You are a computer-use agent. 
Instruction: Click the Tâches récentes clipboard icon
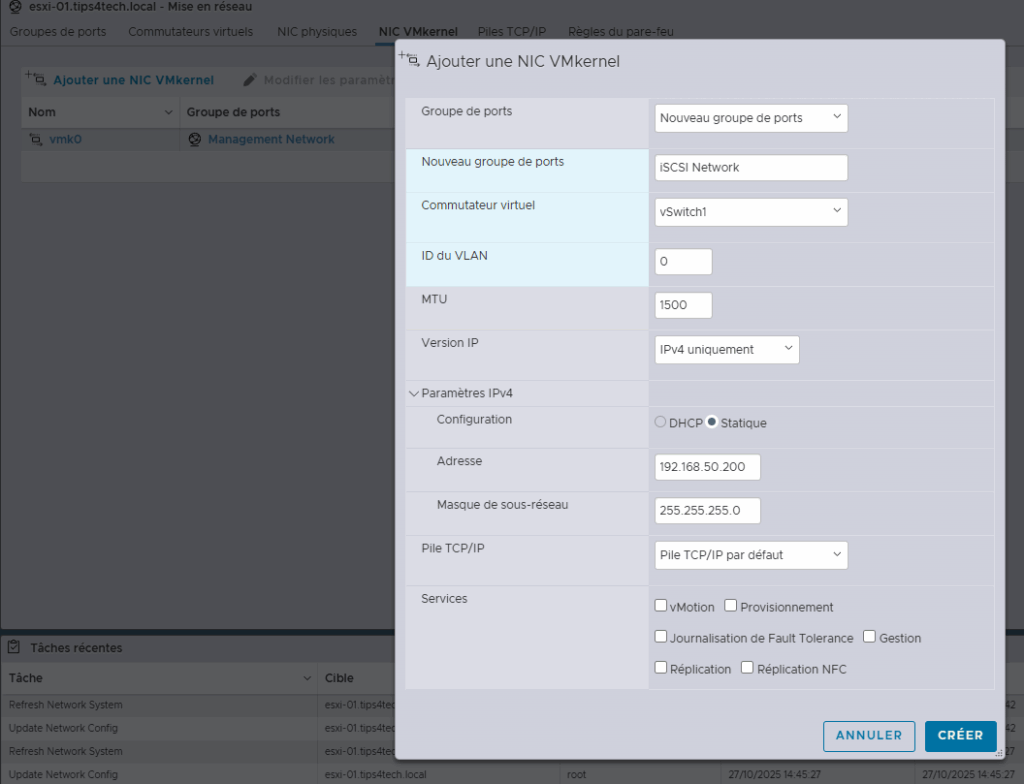point(14,647)
